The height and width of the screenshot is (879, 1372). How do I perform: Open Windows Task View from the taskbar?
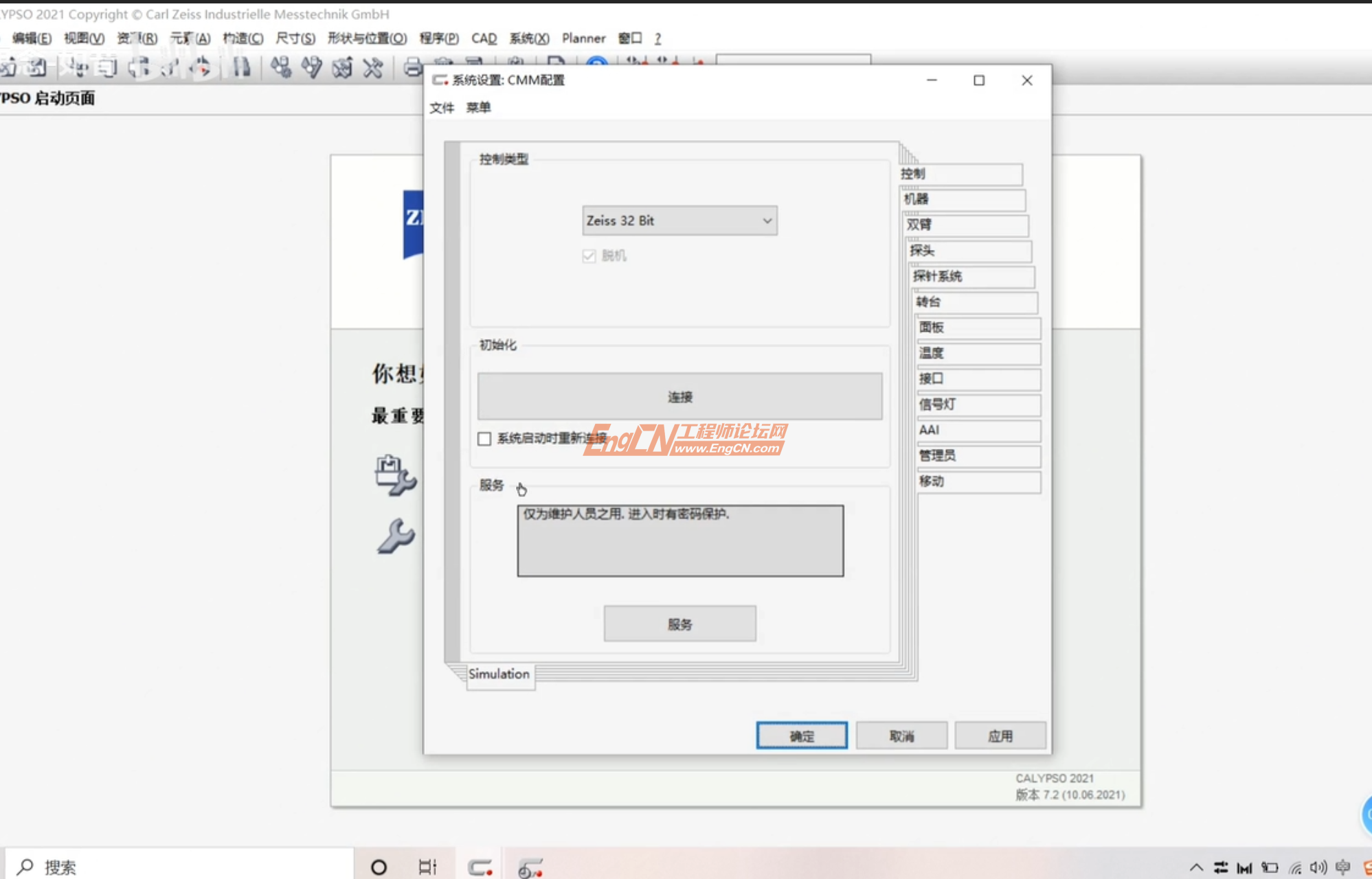tap(426, 867)
